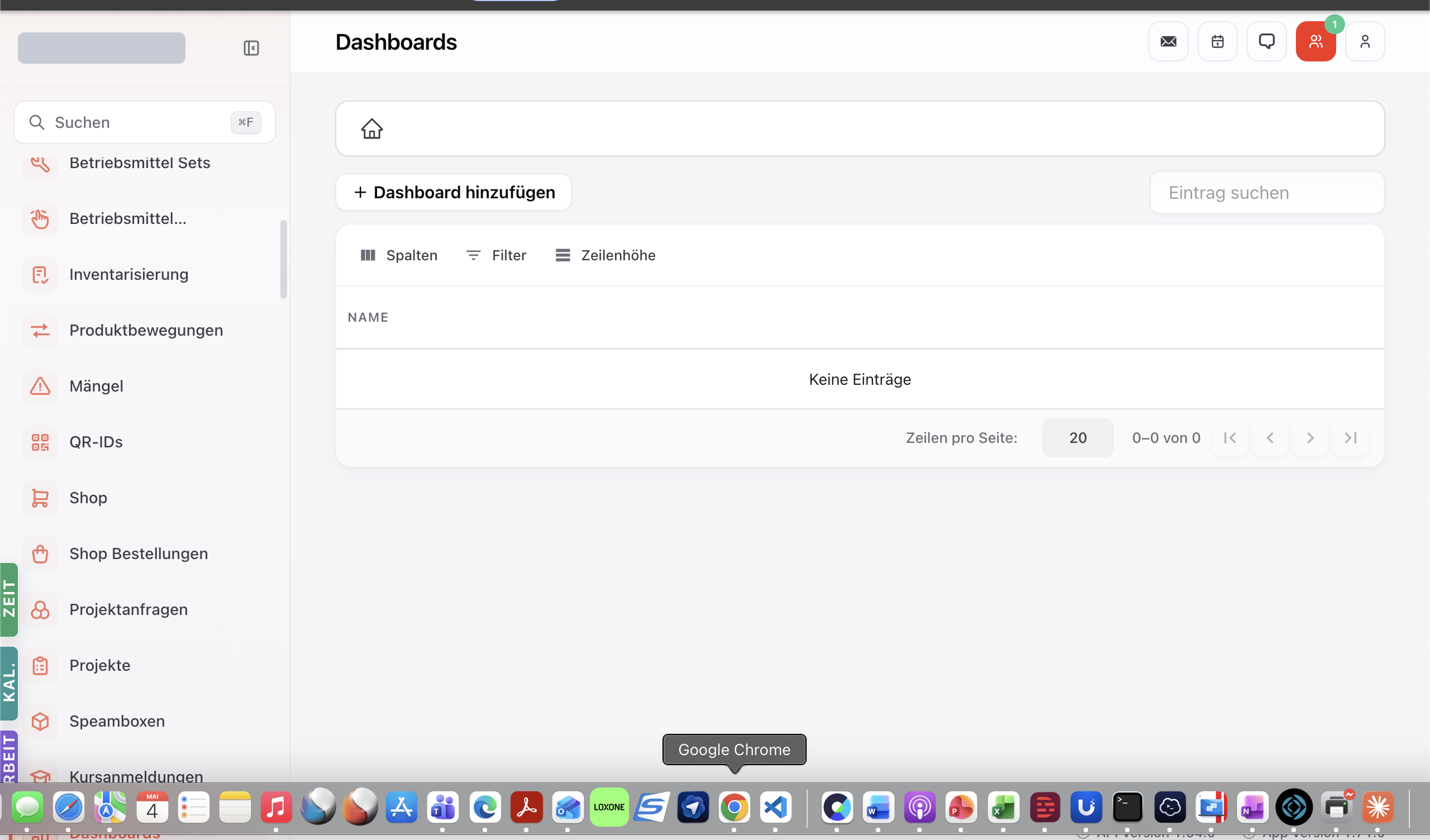Open Speamboxen in the sidebar
Viewport: 1430px width, 840px height.
click(117, 722)
